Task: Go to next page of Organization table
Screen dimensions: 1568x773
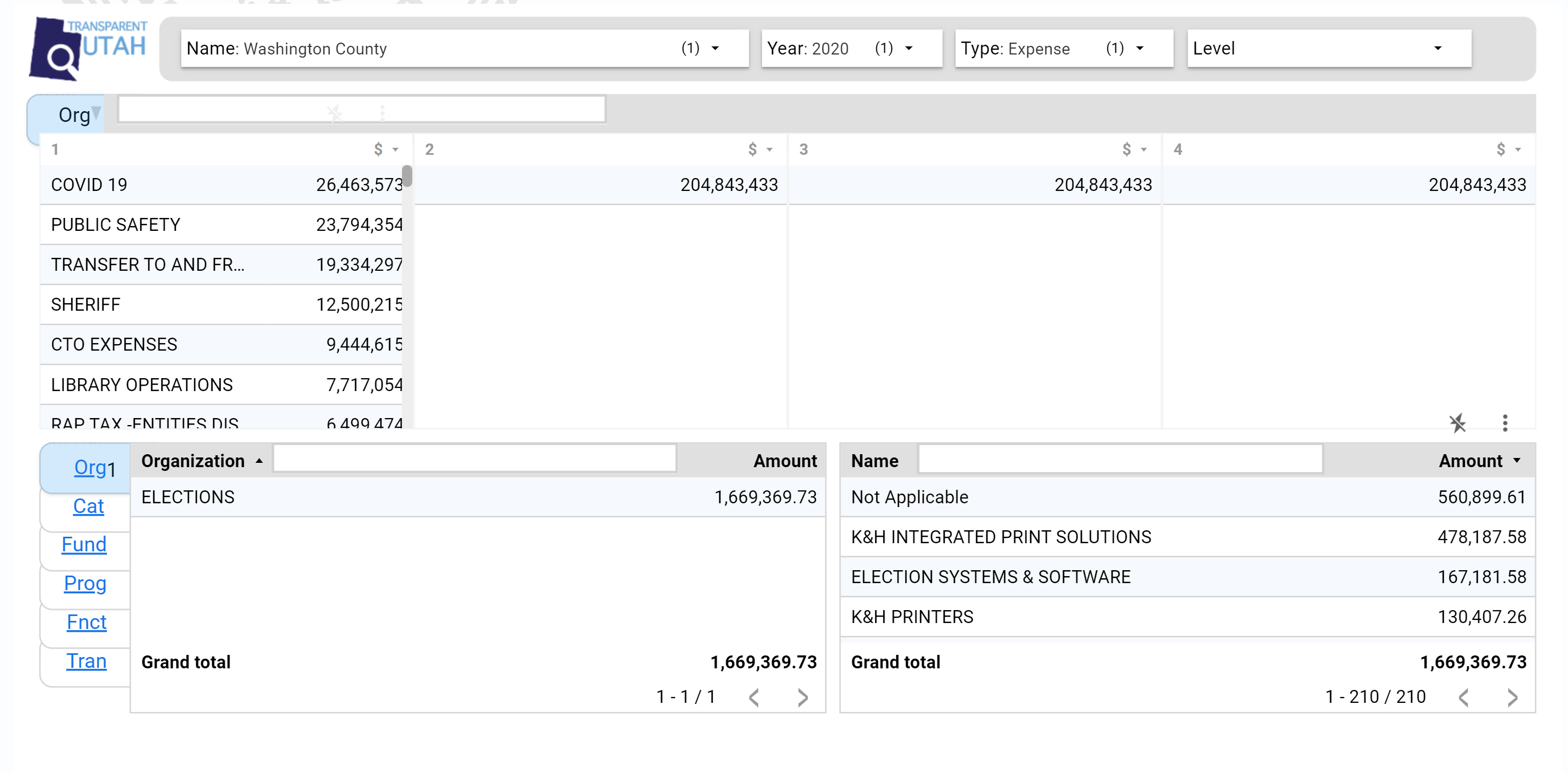Action: (802, 697)
